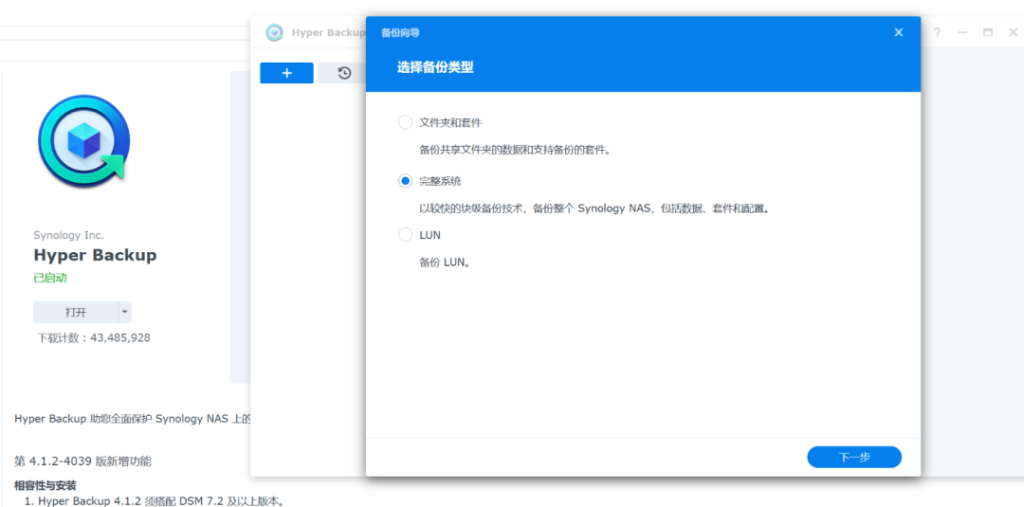The height and width of the screenshot is (507, 1024).
Task: Click the large Hyper Backup package logo
Action: pyautogui.click(x=84, y=141)
